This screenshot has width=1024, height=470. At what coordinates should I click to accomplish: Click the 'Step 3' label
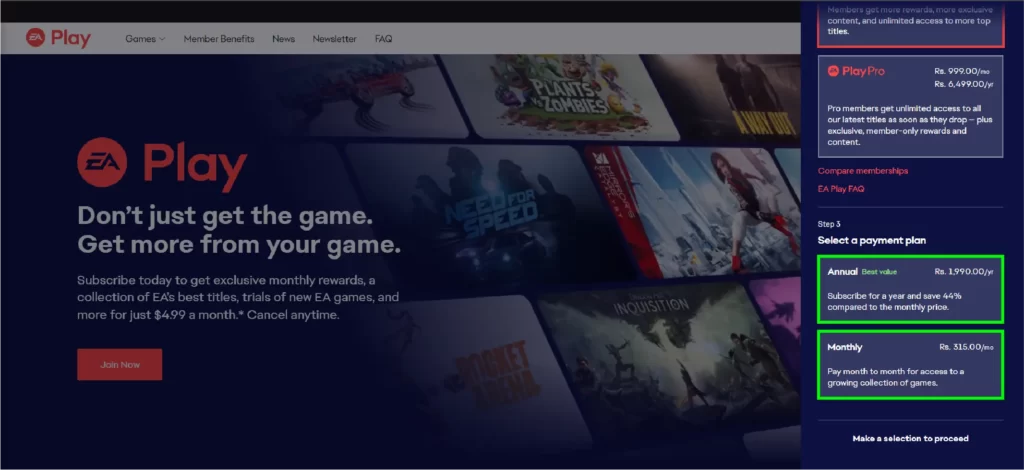(x=829, y=224)
